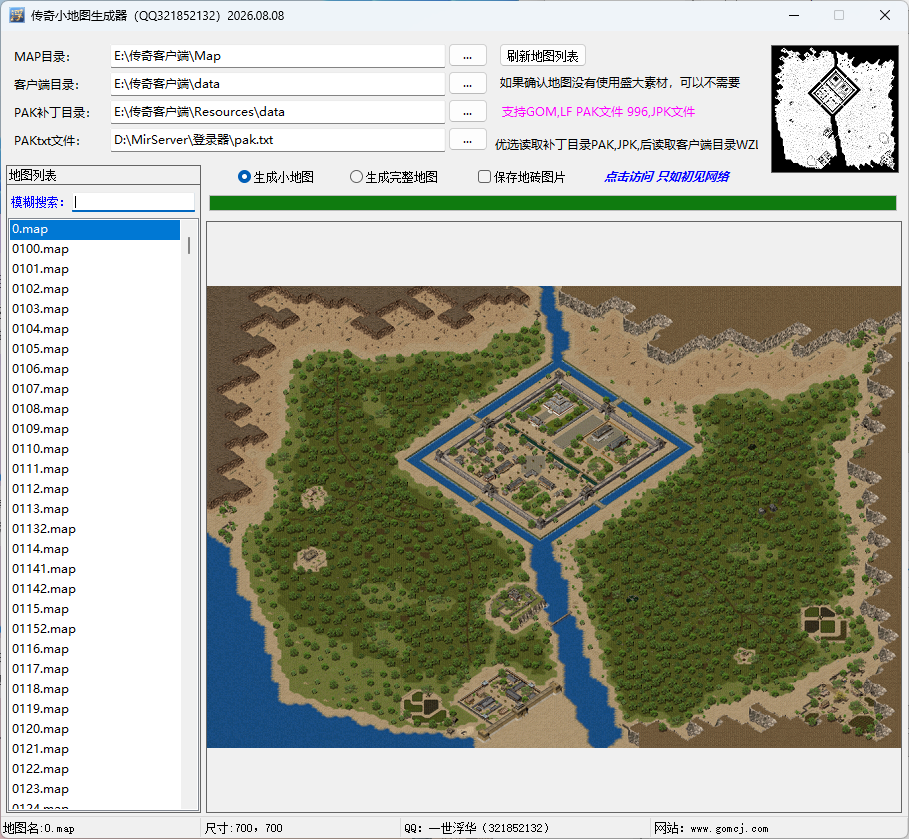Select 0111.map in the map list
Screen dimensions: 909x839
(x=95, y=469)
